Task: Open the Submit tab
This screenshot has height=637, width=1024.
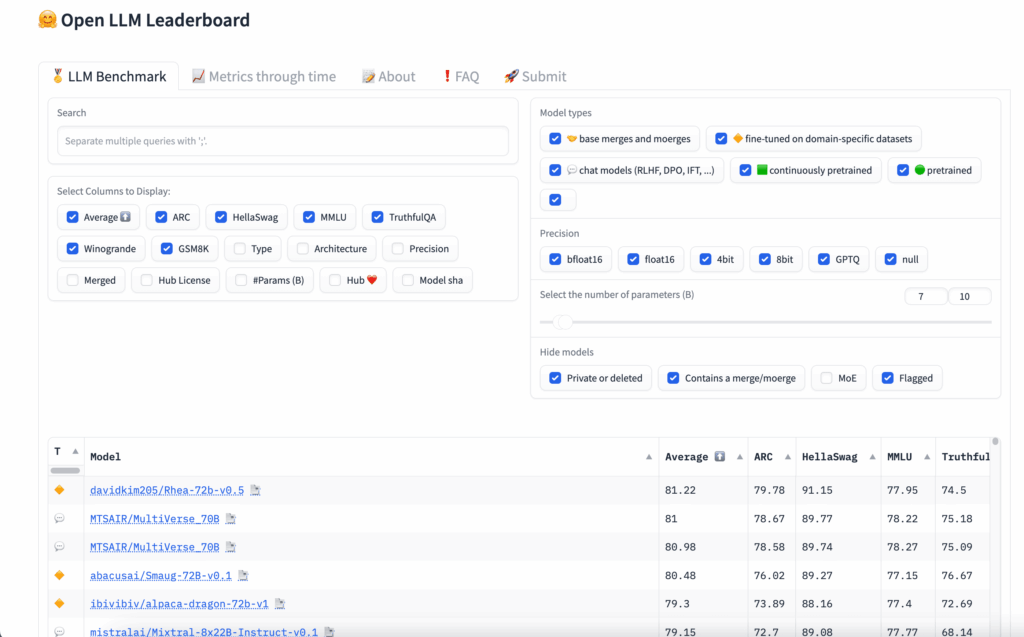Action: point(534,76)
